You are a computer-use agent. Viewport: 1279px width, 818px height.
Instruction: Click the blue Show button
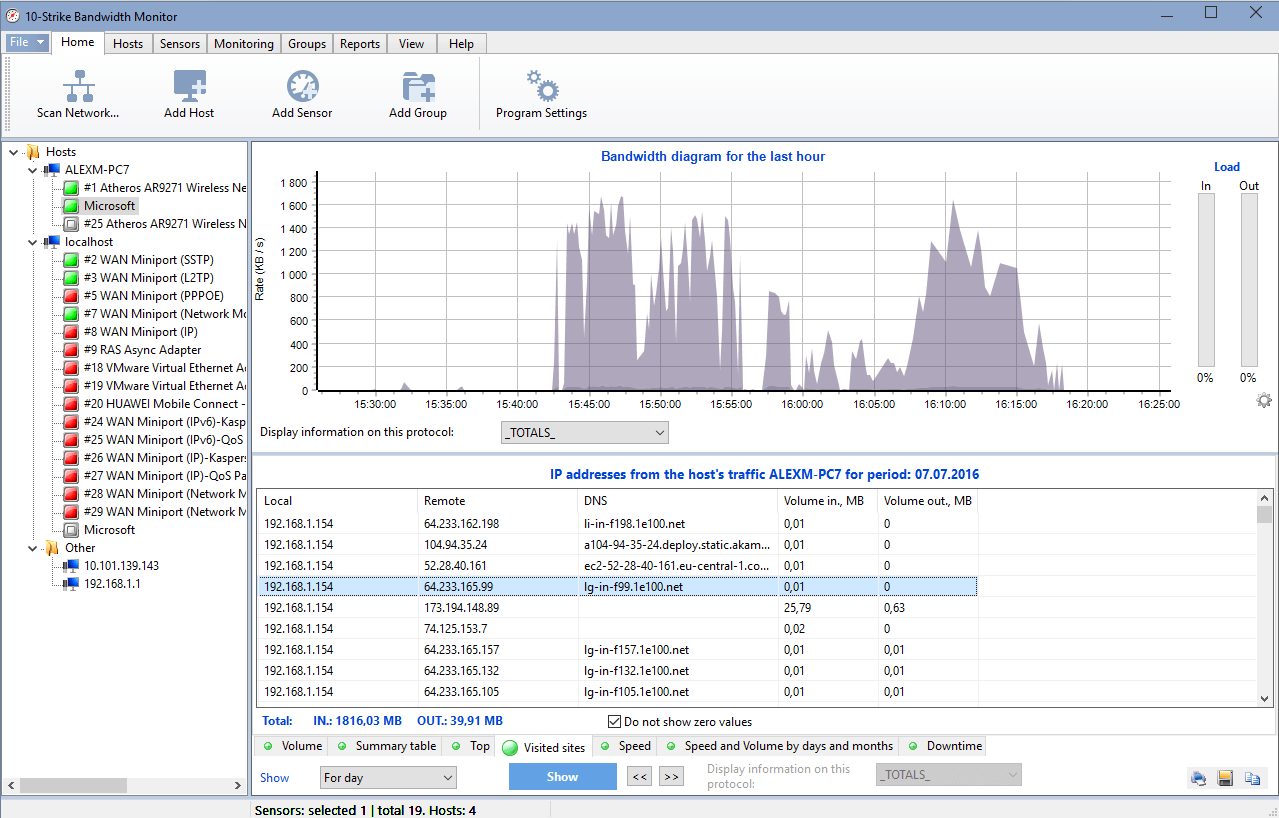(x=562, y=777)
